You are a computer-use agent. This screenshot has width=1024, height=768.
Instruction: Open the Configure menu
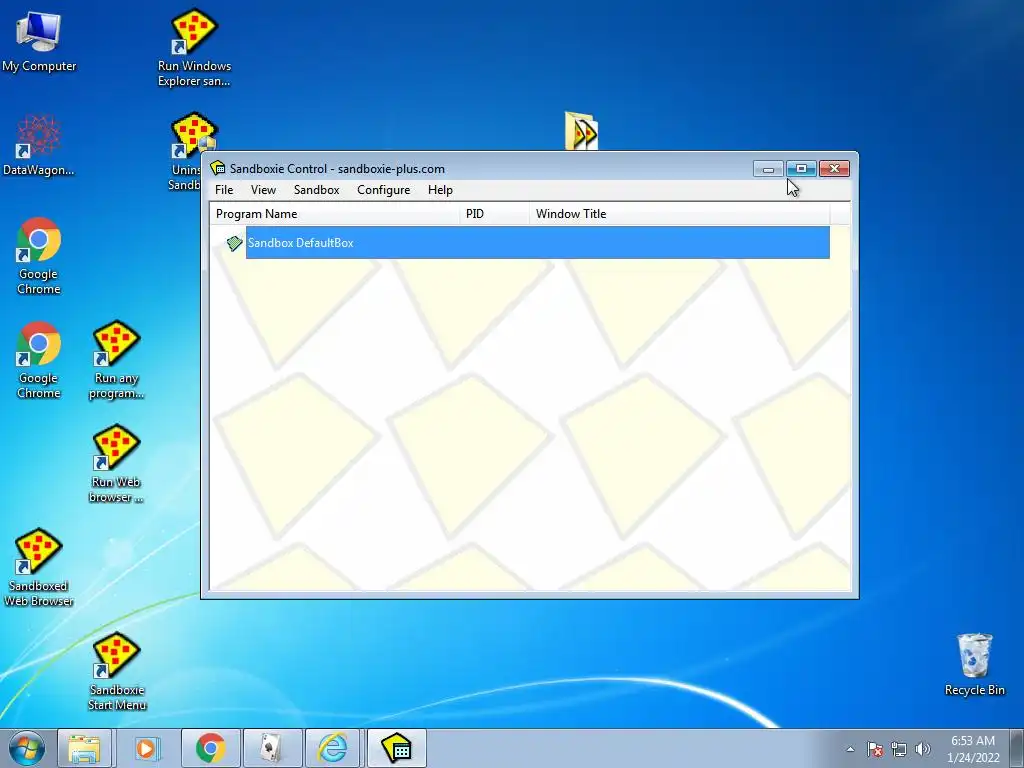pos(383,190)
